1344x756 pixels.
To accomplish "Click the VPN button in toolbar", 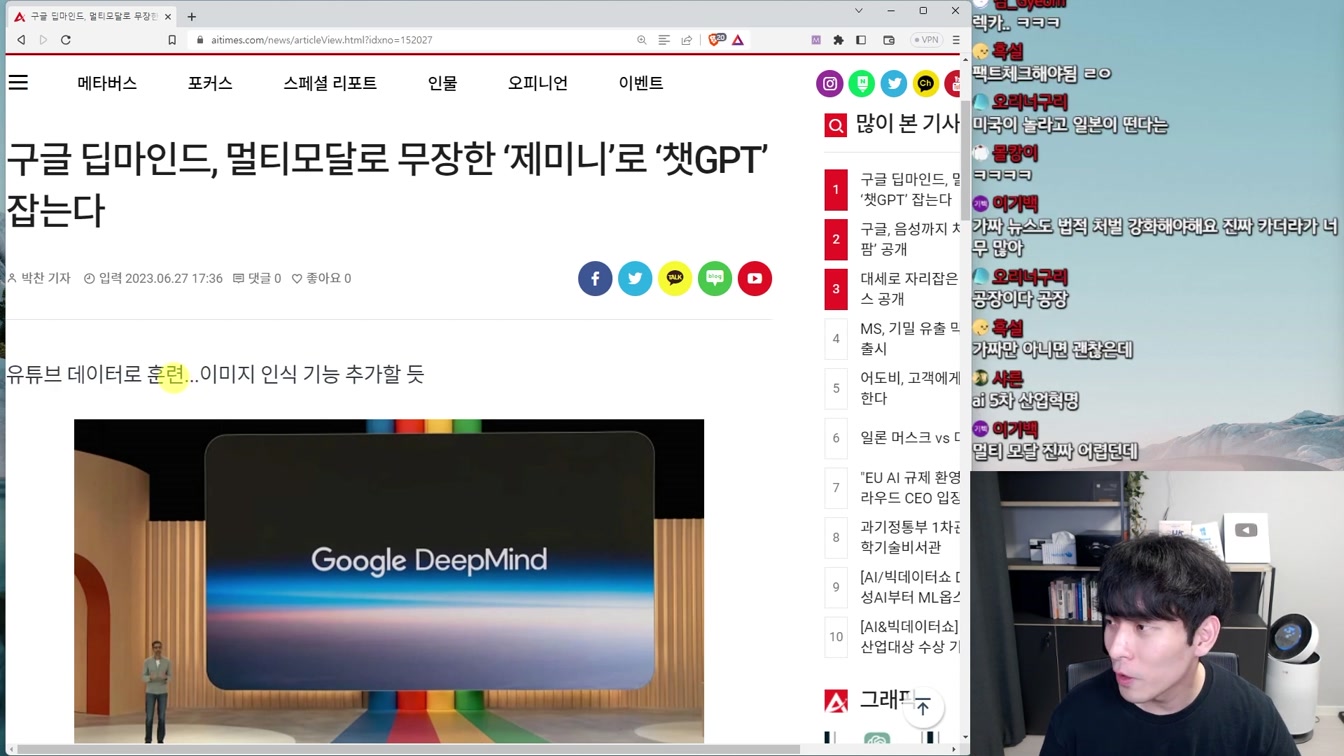I will click(x=926, y=40).
